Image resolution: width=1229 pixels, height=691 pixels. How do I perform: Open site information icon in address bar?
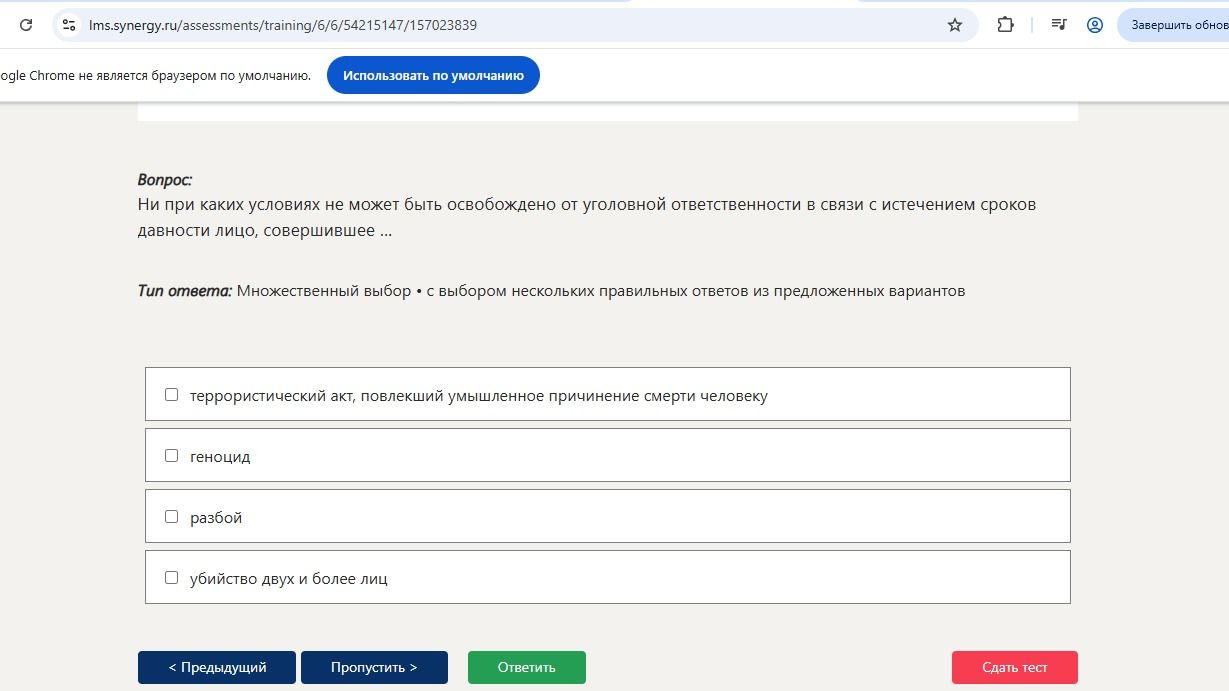[69, 25]
